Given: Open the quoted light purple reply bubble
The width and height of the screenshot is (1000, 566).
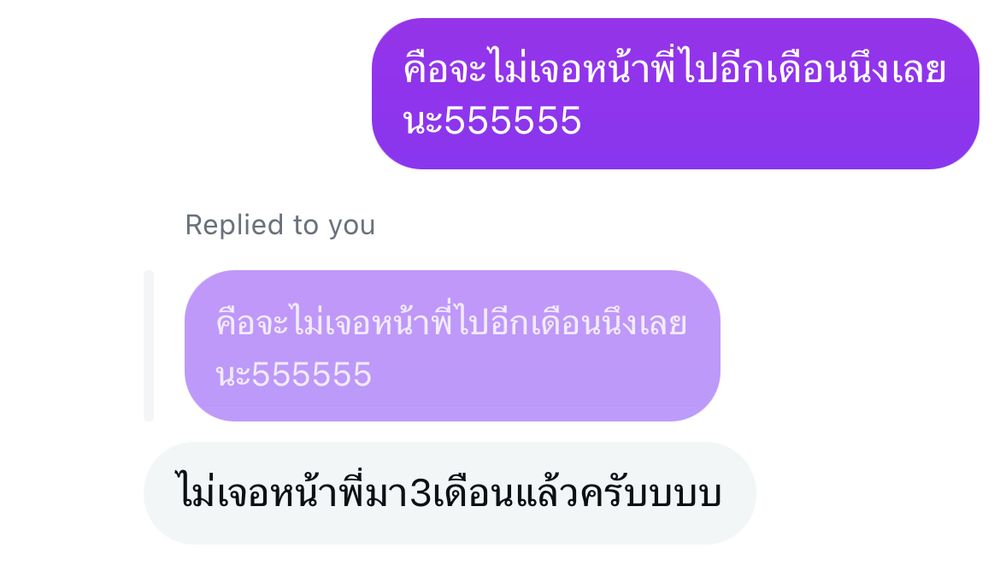Looking at the screenshot, I should point(452,346).
